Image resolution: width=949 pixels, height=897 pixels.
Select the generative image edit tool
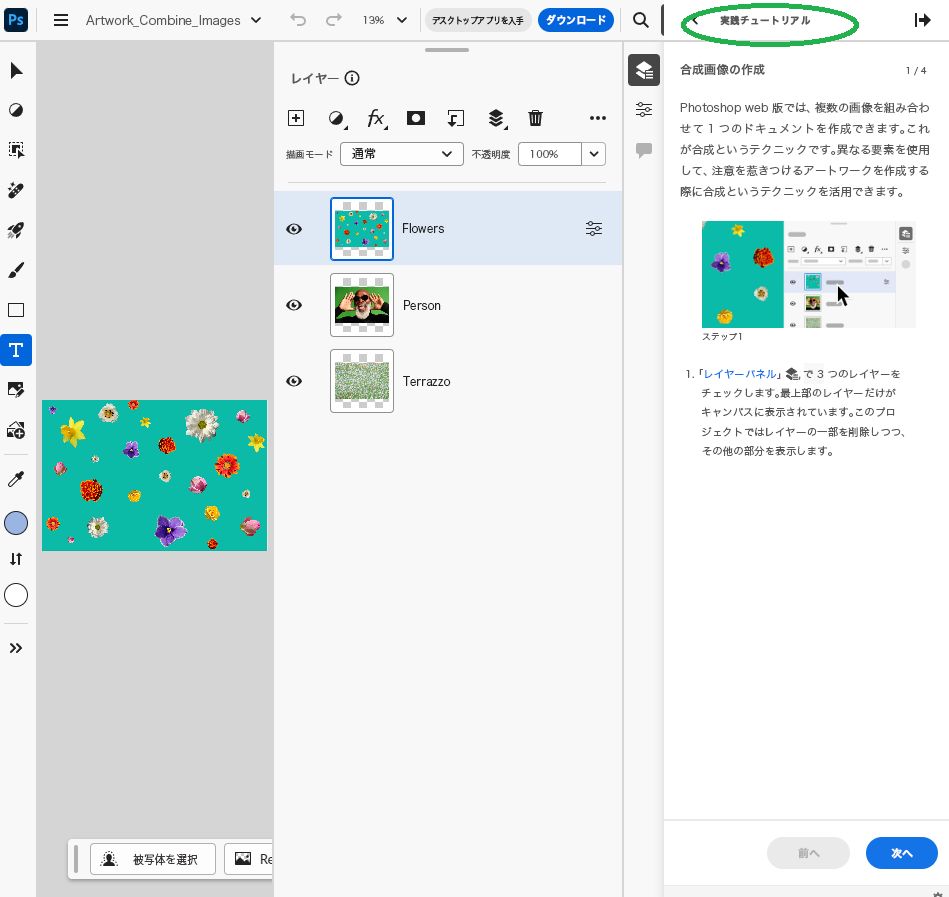click(x=16, y=389)
